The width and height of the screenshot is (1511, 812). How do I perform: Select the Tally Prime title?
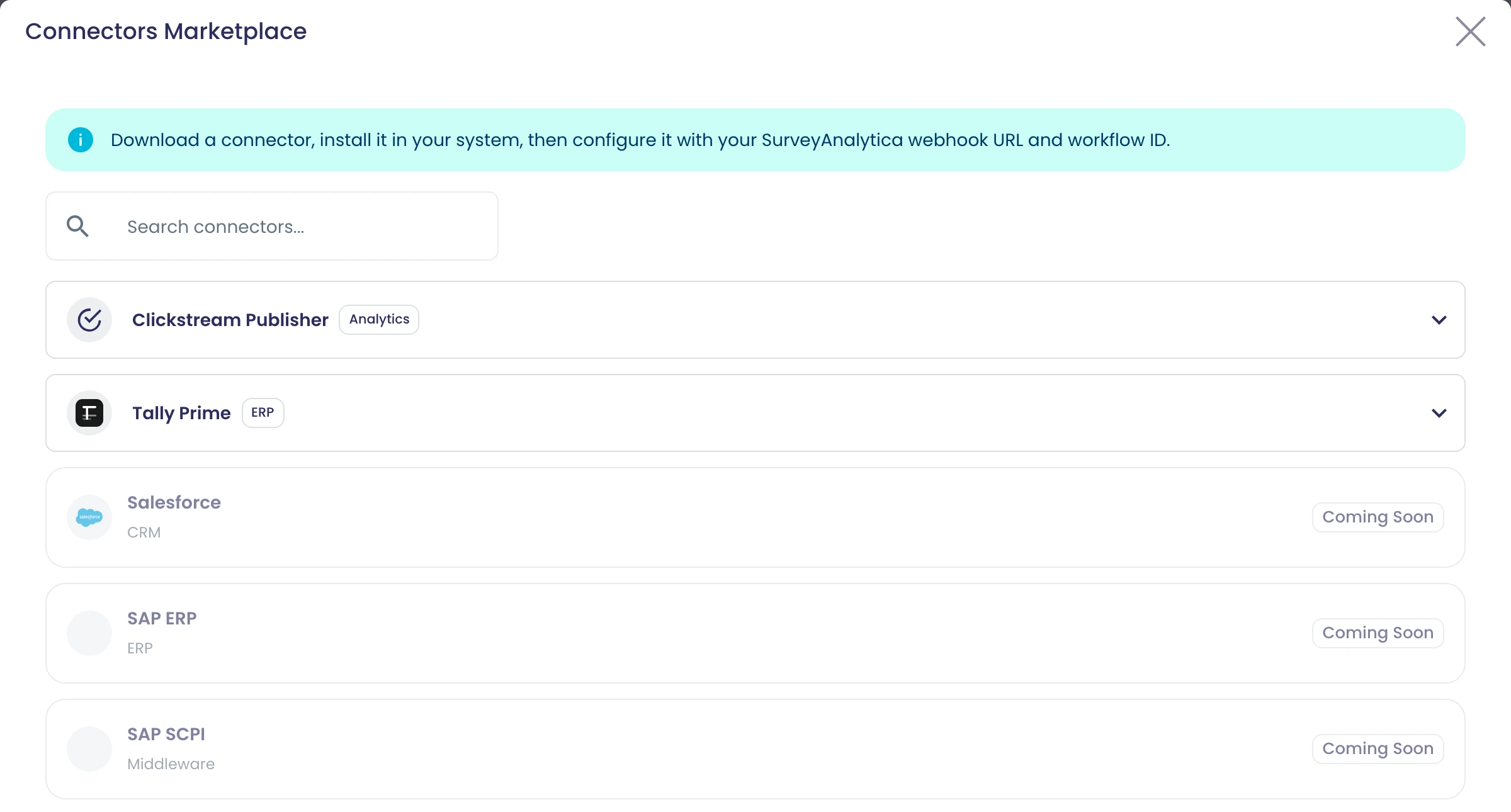pyautogui.click(x=181, y=413)
